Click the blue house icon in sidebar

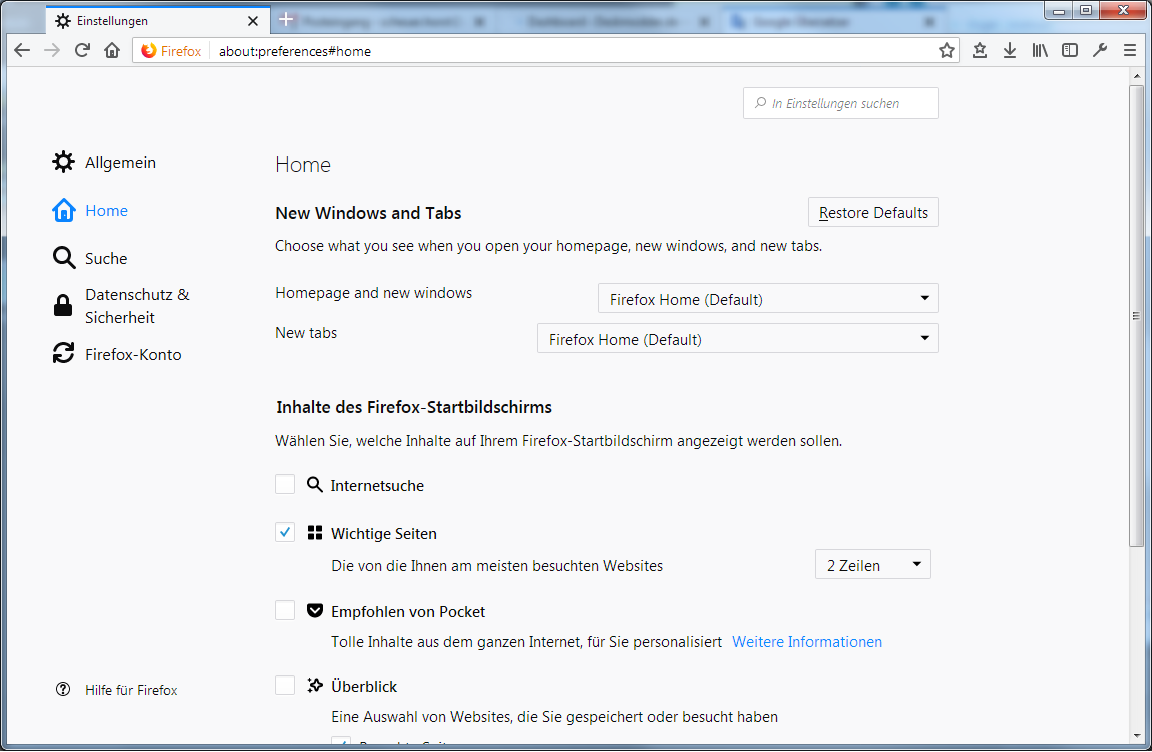coord(63,210)
